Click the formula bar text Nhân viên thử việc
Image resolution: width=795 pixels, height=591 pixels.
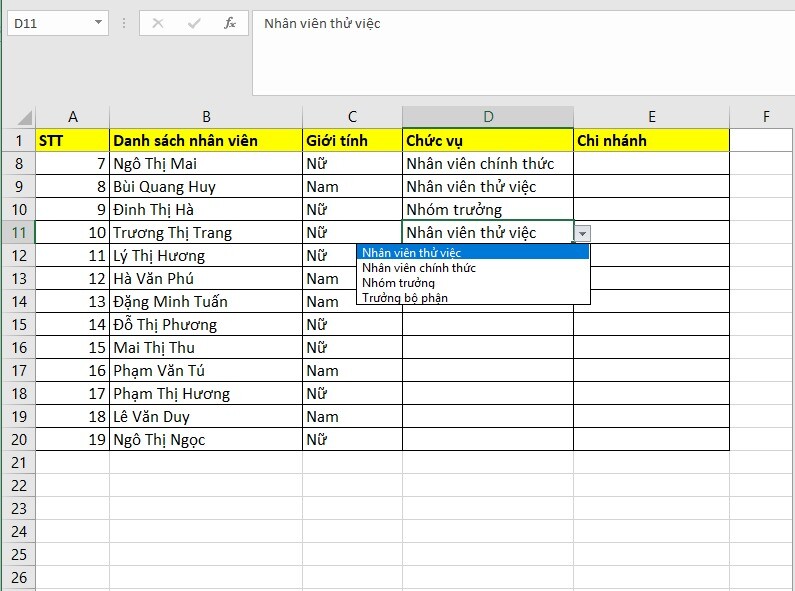pos(322,23)
